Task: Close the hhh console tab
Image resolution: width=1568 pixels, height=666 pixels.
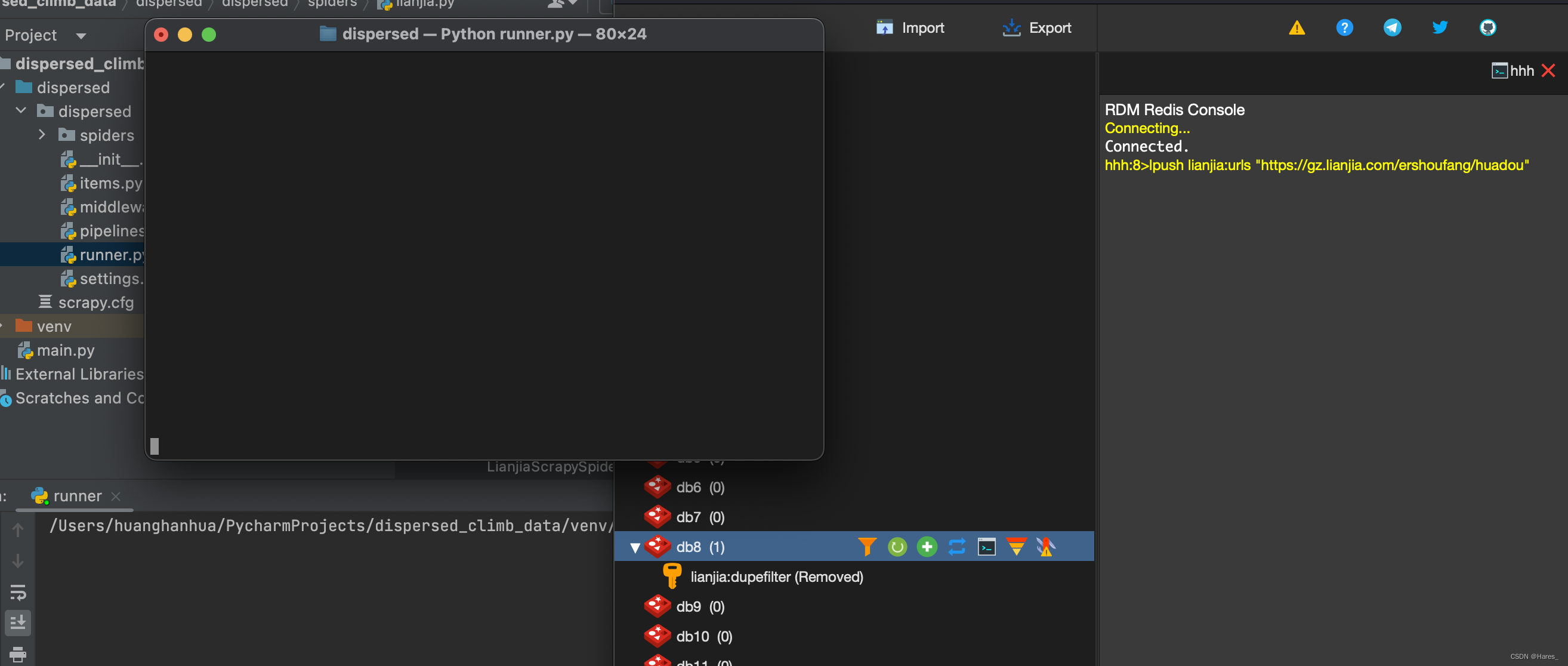Action: click(x=1548, y=70)
